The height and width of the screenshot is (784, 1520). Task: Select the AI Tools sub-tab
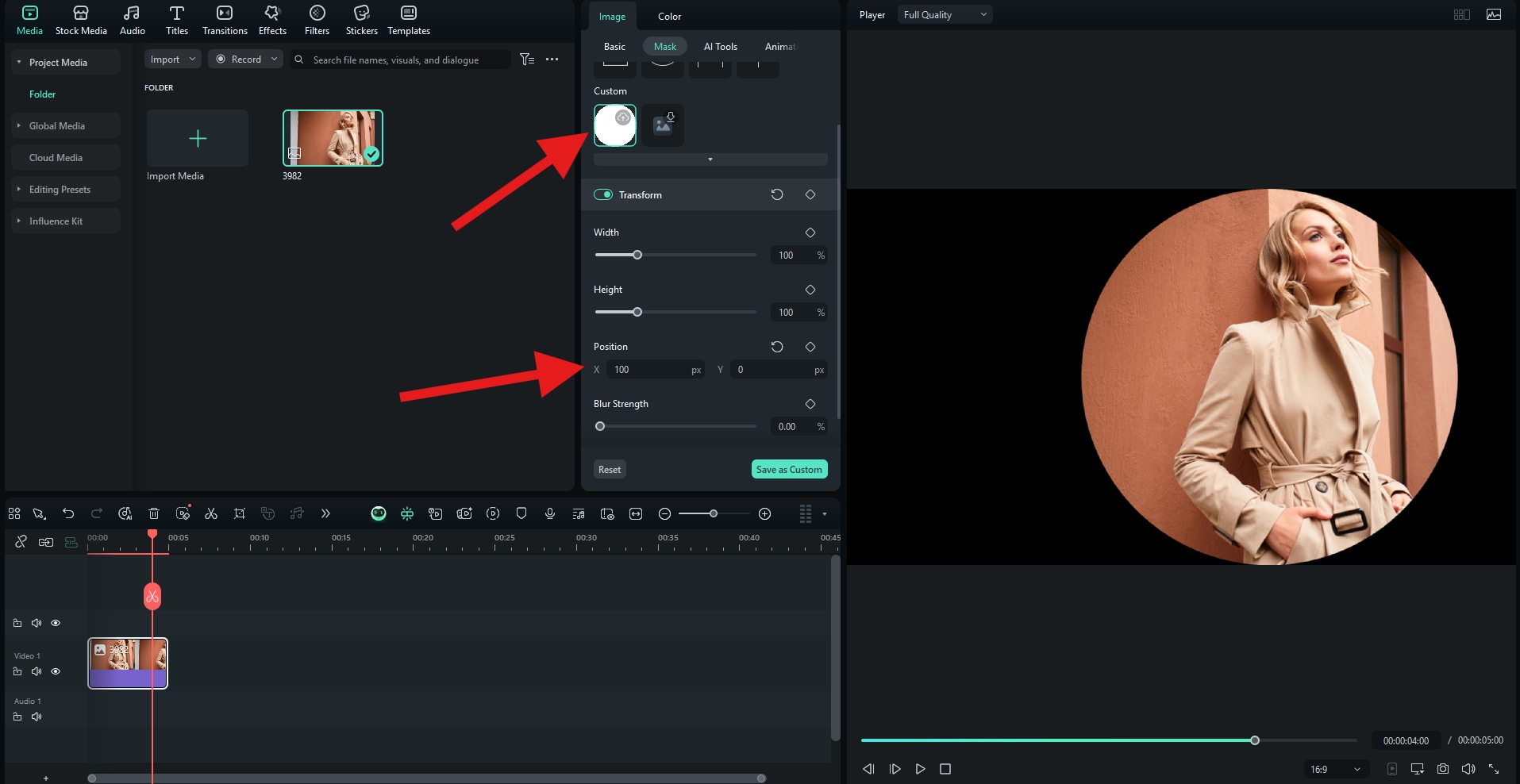point(721,47)
